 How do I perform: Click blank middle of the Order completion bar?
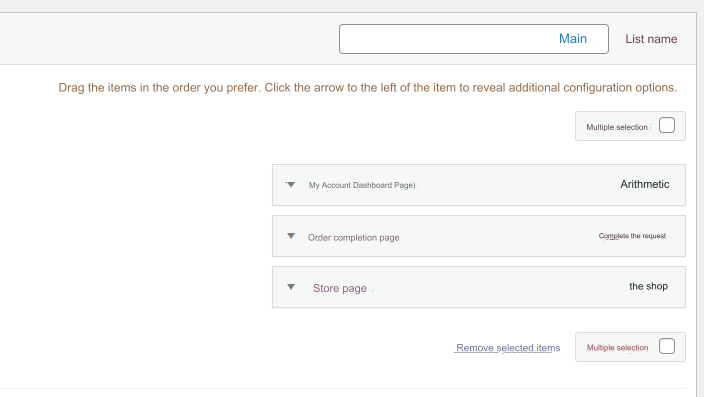tap(498, 236)
